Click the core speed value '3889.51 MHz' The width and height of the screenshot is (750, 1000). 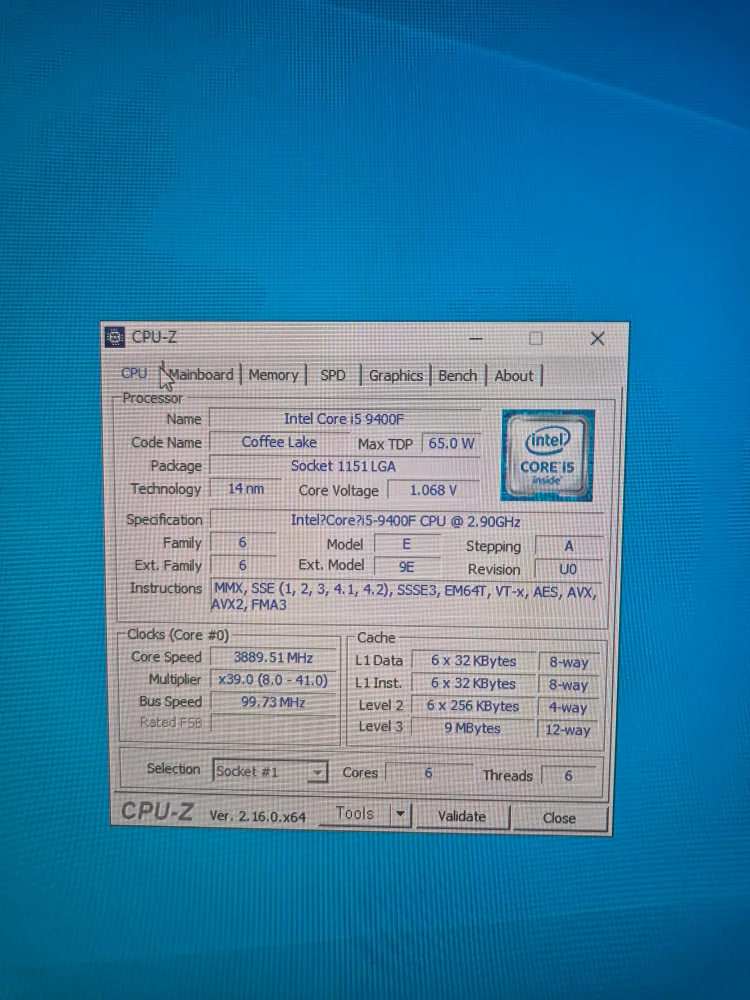click(x=273, y=658)
